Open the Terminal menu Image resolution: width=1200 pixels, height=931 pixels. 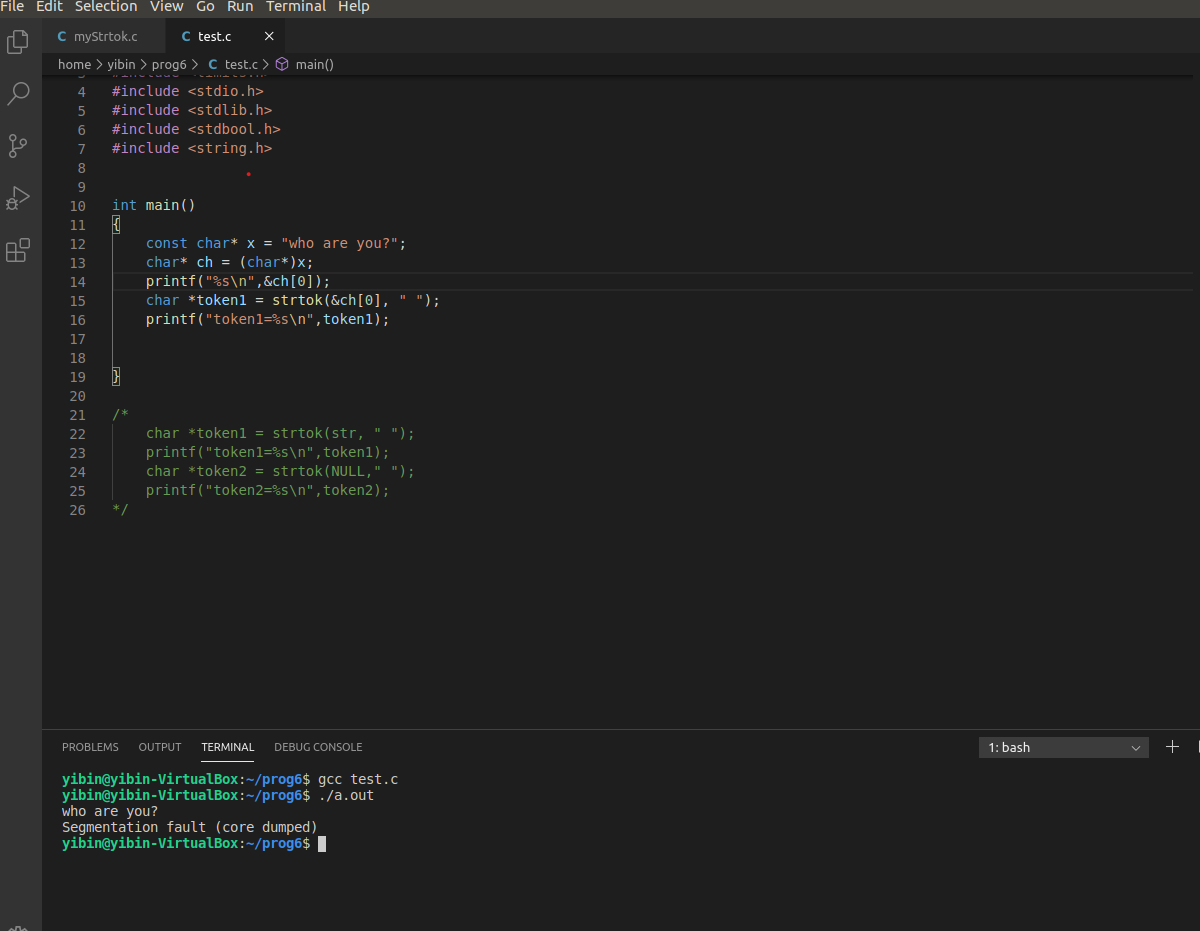(296, 7)
